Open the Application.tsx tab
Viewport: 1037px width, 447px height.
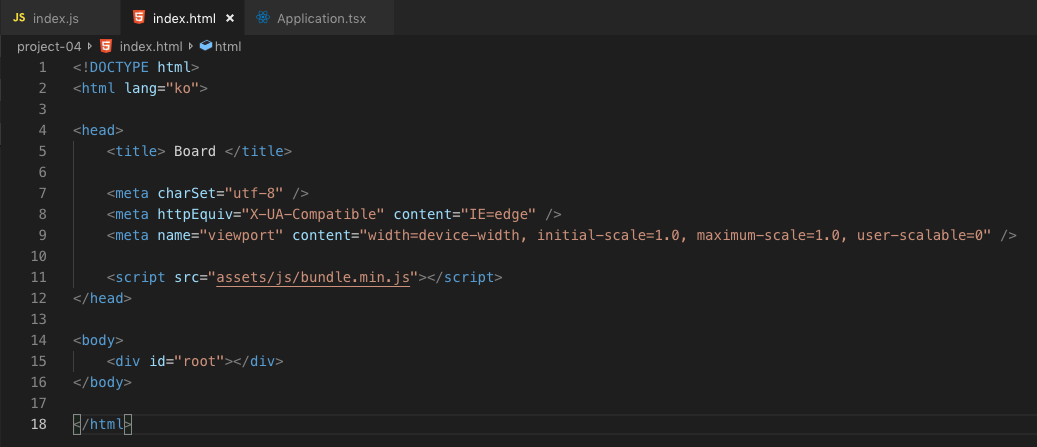pyautogui.click(x=319, y=18)
